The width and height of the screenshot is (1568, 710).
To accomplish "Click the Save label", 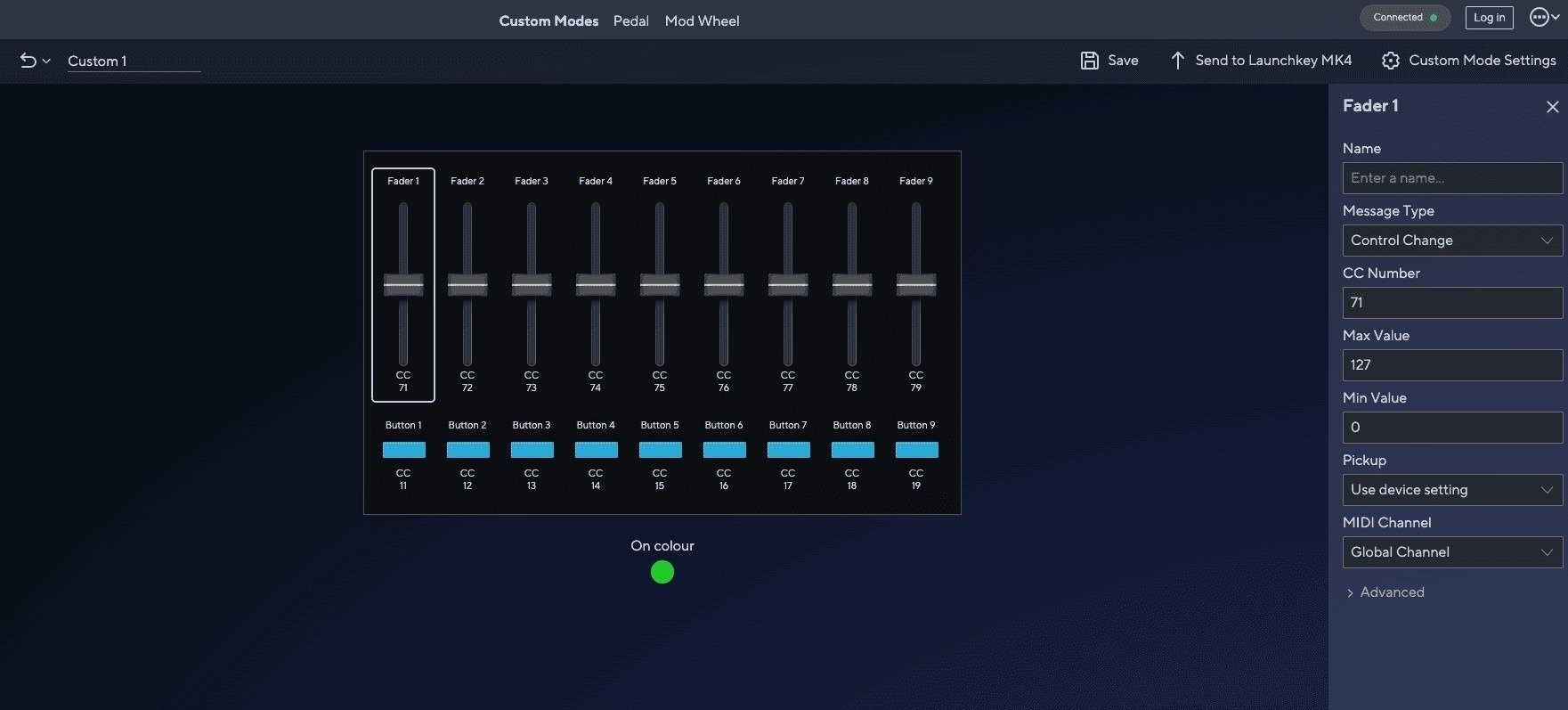I will click(x=1123, y=61).
